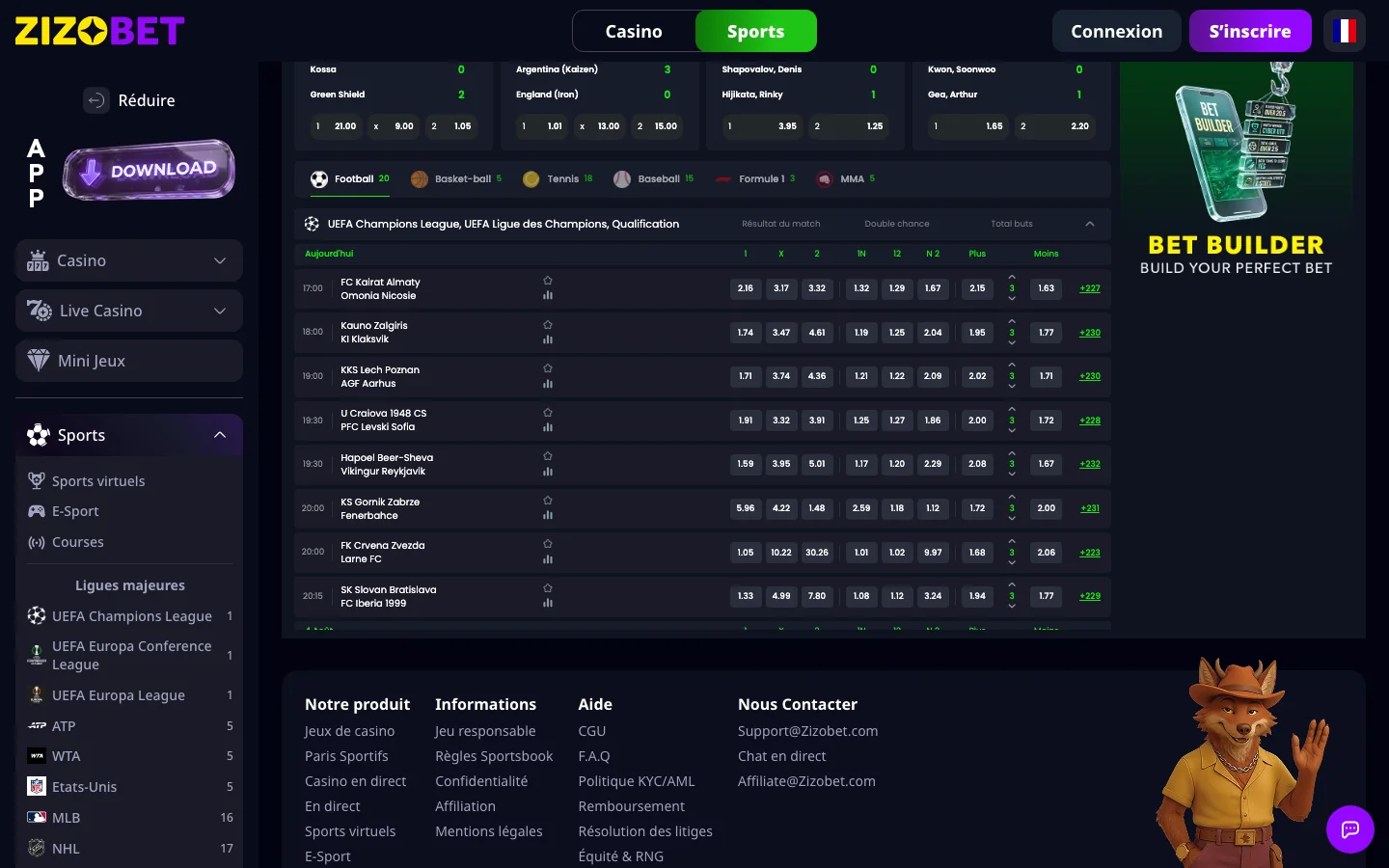The width and height of the screenshot is (1389, 868).
Task: Select the Basket-ball sport tab
Action: (x=456, y=179)
